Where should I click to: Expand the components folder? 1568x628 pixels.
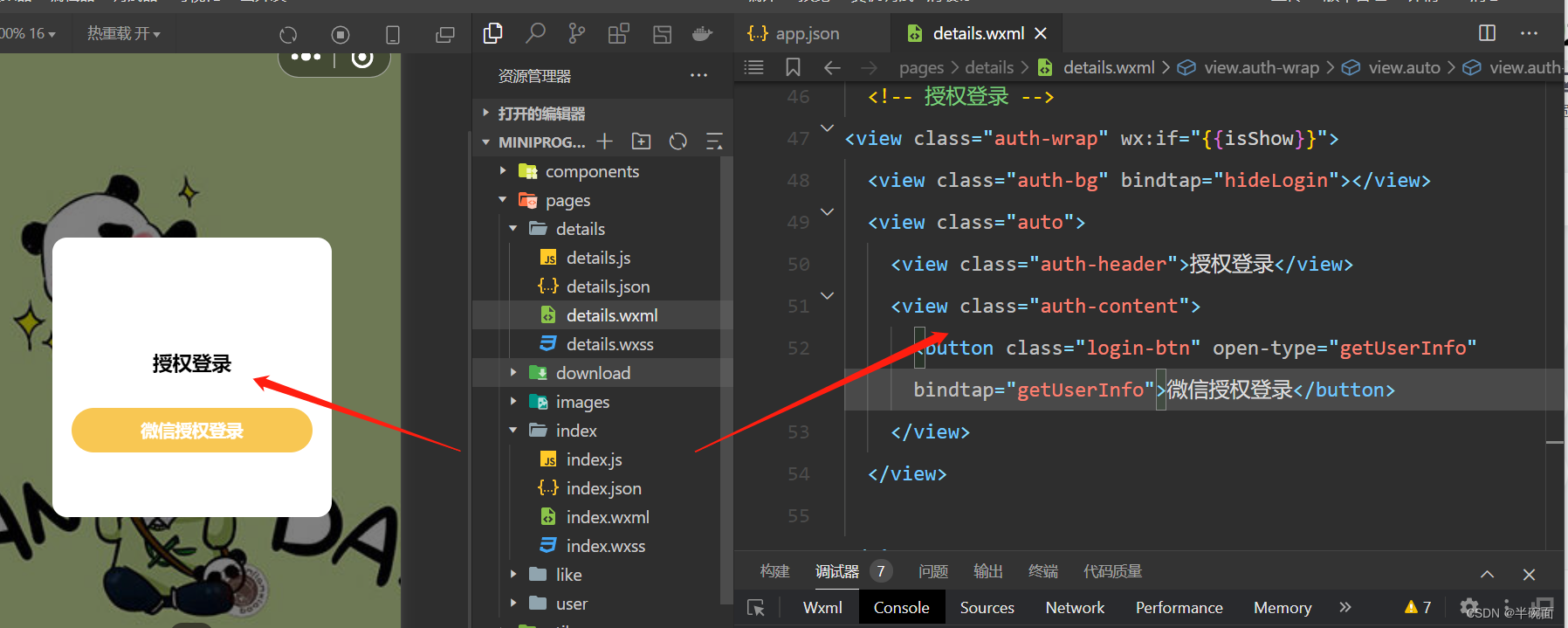click(x=503, y=171)
